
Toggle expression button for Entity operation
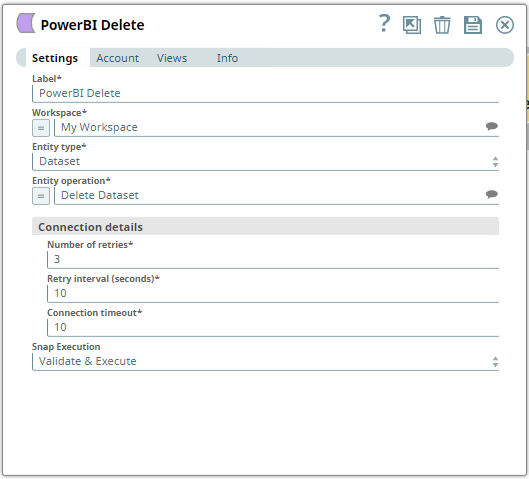(41, 196)
